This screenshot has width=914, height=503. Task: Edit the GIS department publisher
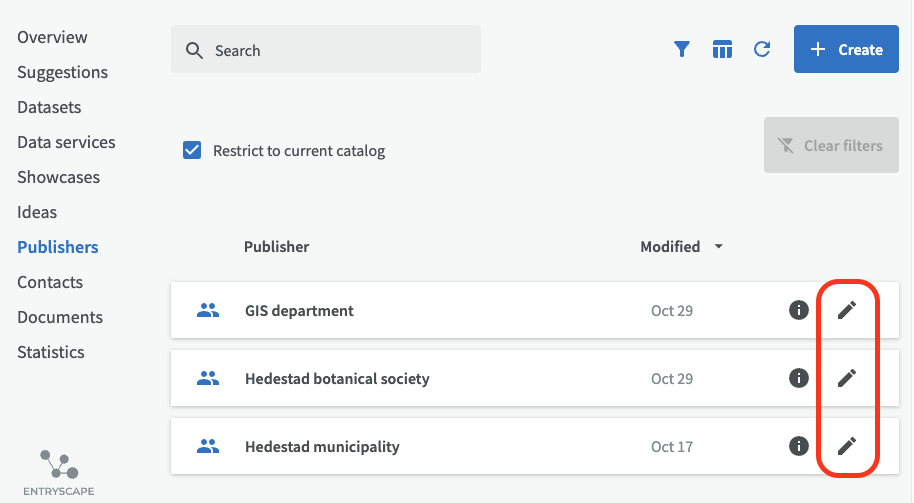pos(847,310)
